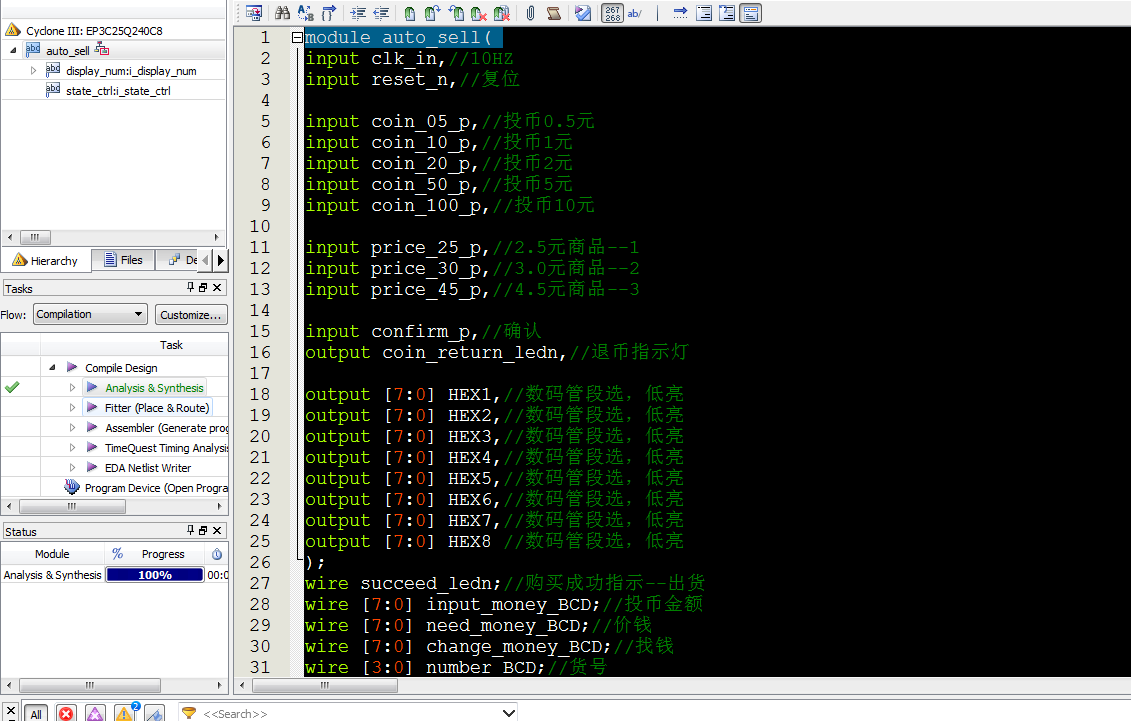The height and width of the screenshot is (721, 1131).
Task: Collapse the Compile Design task
Action: (53, 368)
